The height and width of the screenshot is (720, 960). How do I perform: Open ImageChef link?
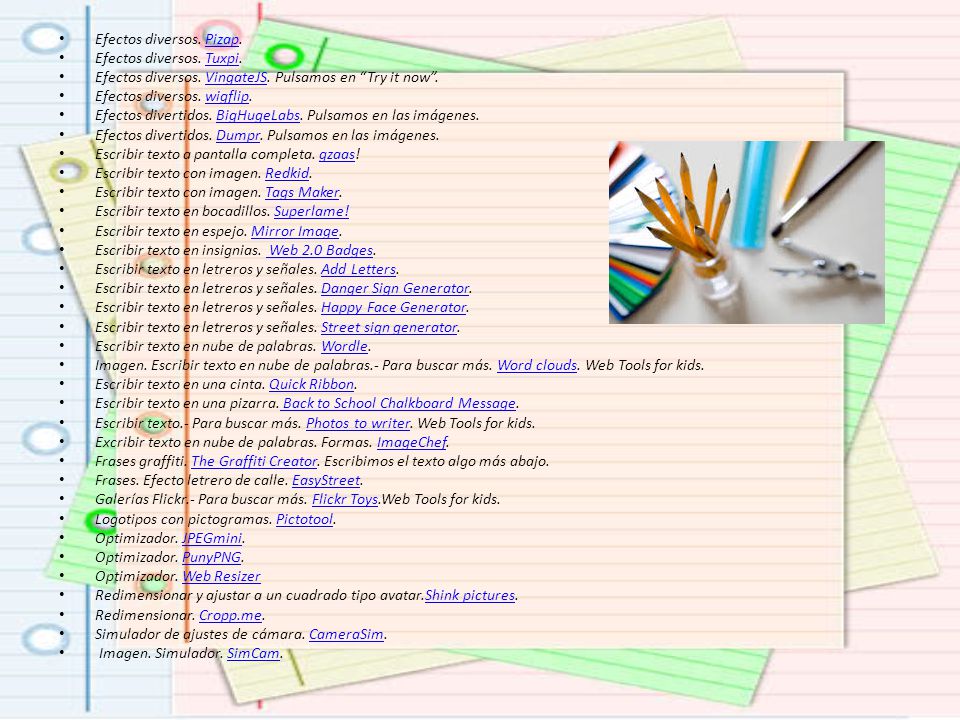pyautogui.click(x=412, y=442)
